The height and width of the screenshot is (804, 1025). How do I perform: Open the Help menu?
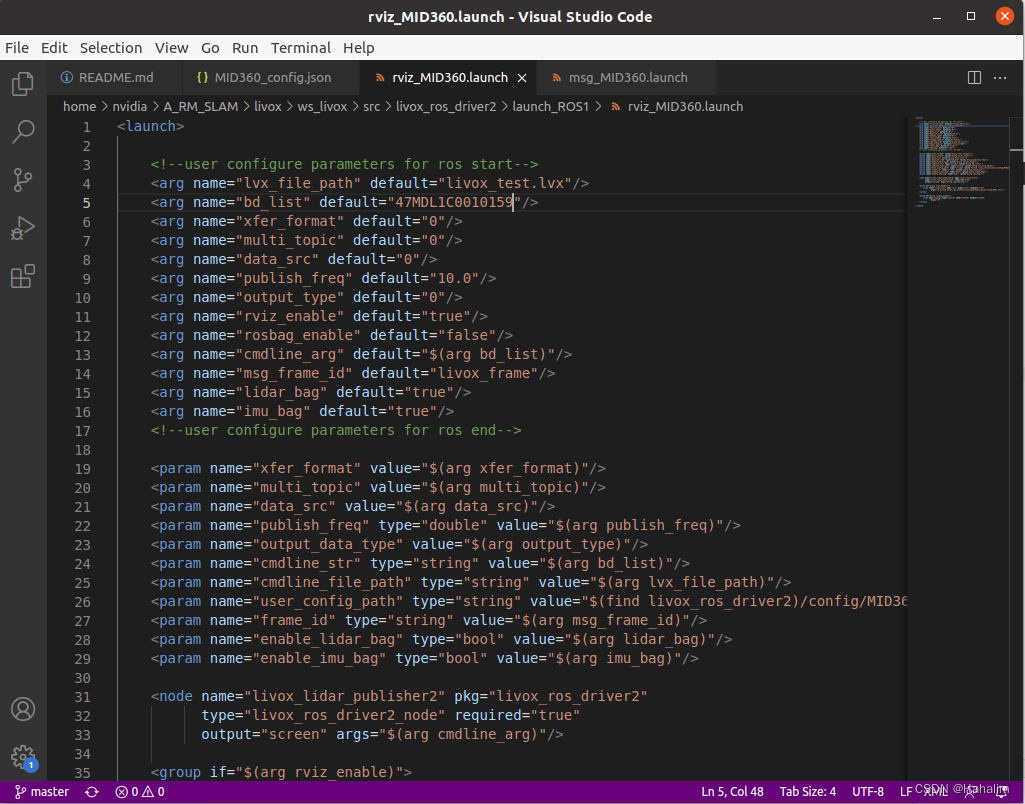coord(359,48)
